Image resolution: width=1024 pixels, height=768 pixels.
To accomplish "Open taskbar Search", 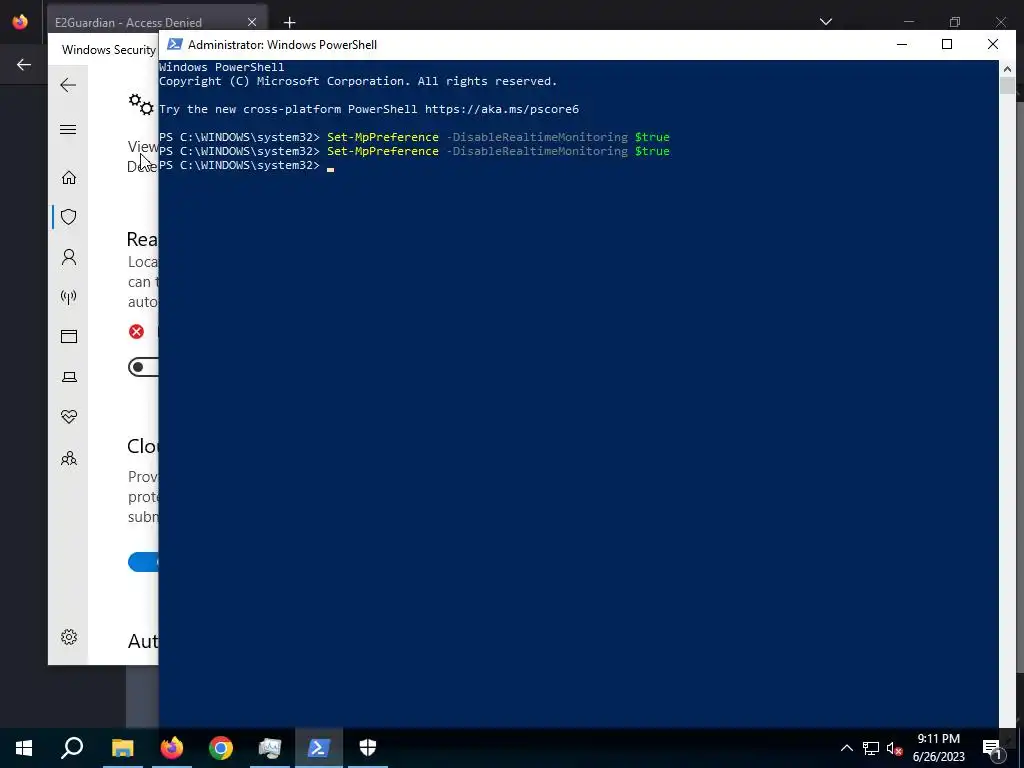I will [x=72, y=748].
